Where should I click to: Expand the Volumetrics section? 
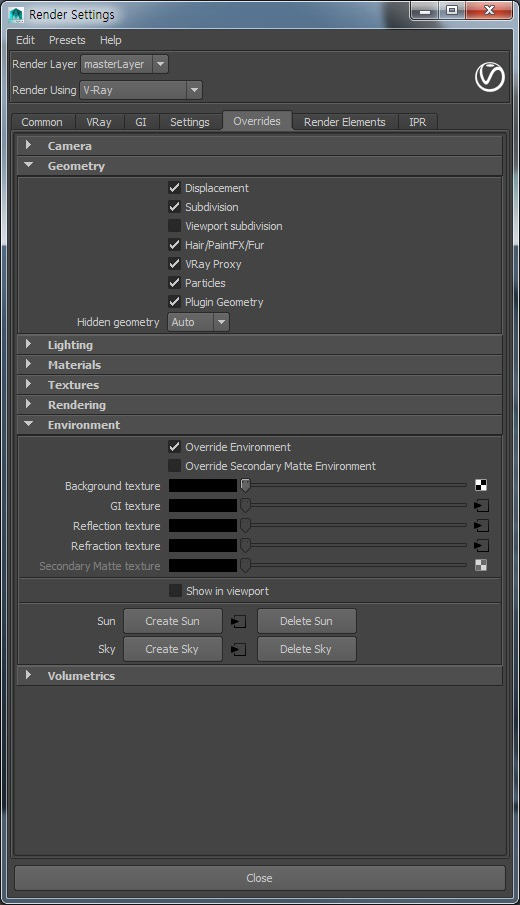click(x=260, y=676)
